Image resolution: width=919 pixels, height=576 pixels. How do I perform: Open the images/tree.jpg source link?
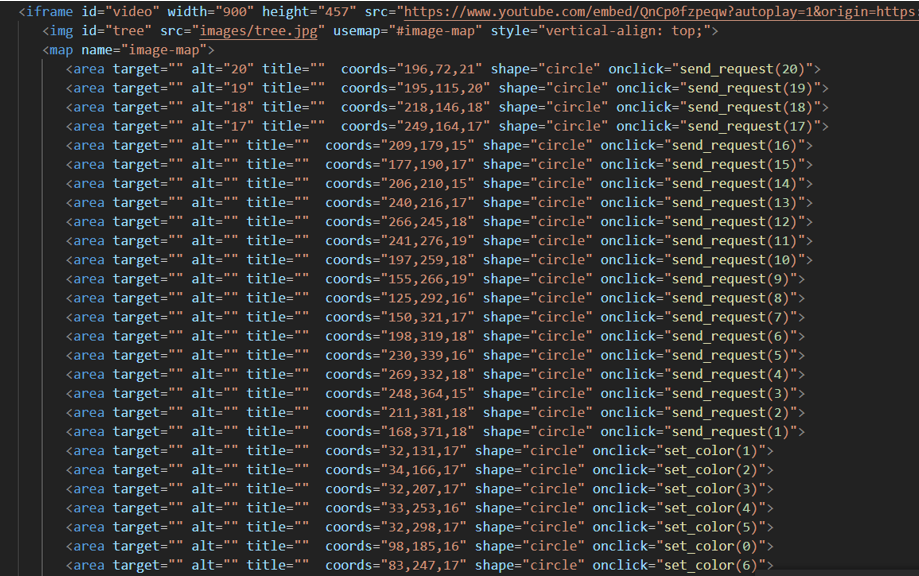coord(259,31)
